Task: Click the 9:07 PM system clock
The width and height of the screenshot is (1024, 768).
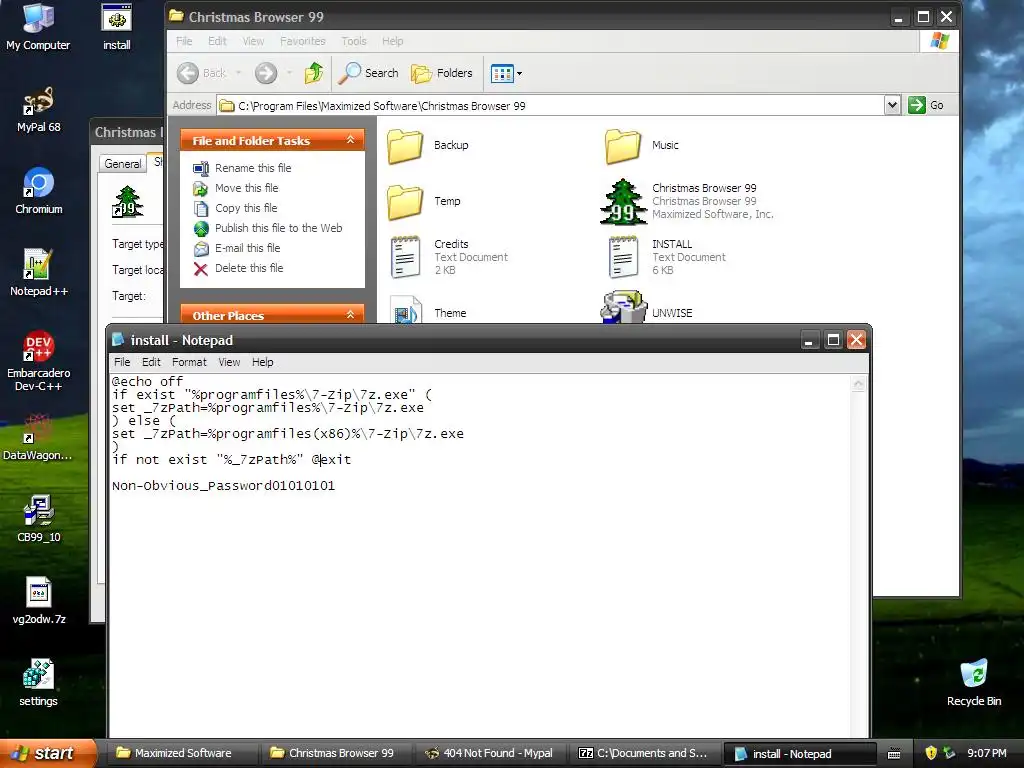Action: click(x=987, y=753)
